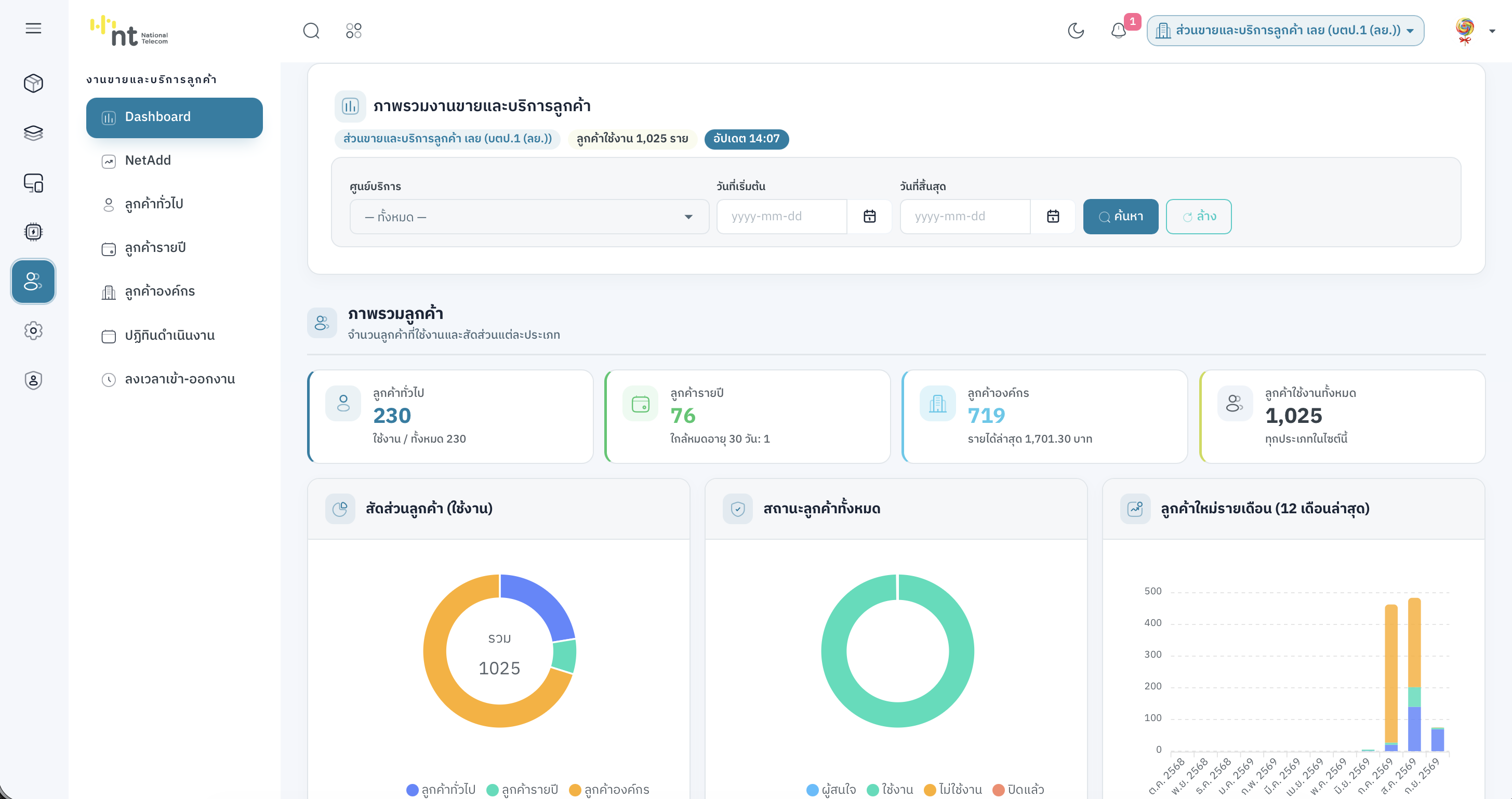
Task: Click the customers people icon in left rail
Action: pyautogui.click(x=33, y=281)
